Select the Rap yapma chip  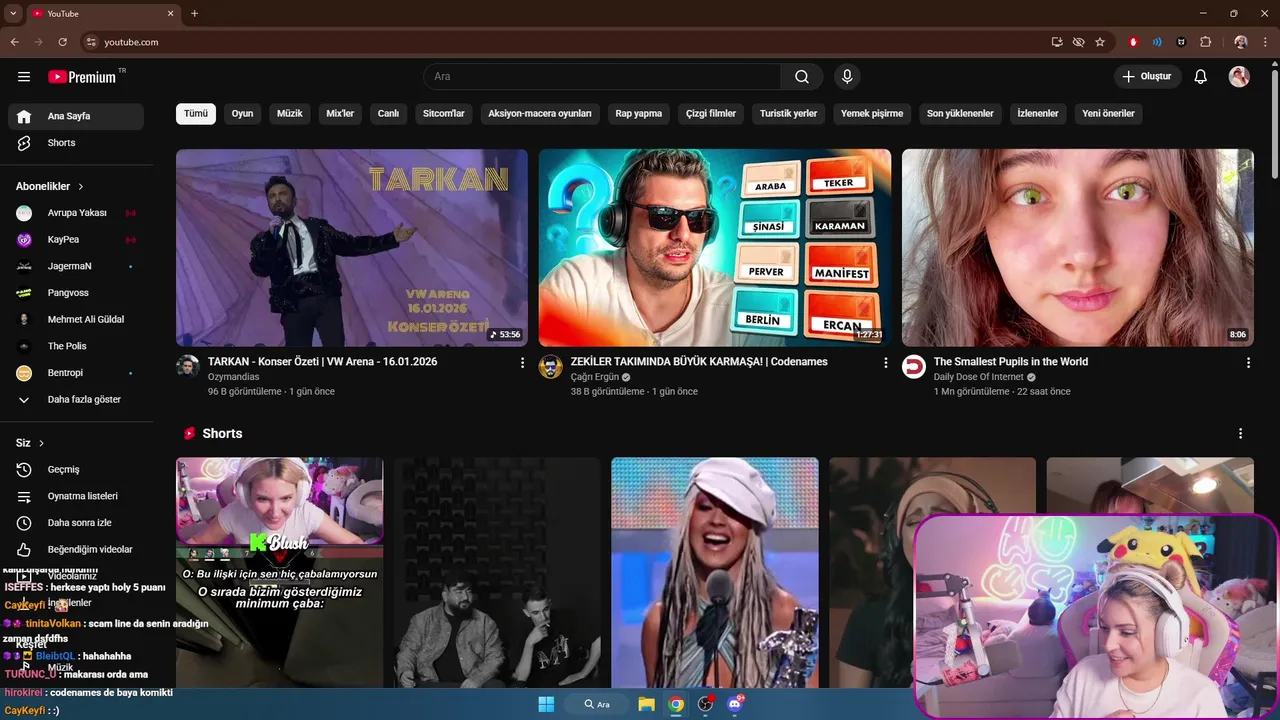click(639, 114)
